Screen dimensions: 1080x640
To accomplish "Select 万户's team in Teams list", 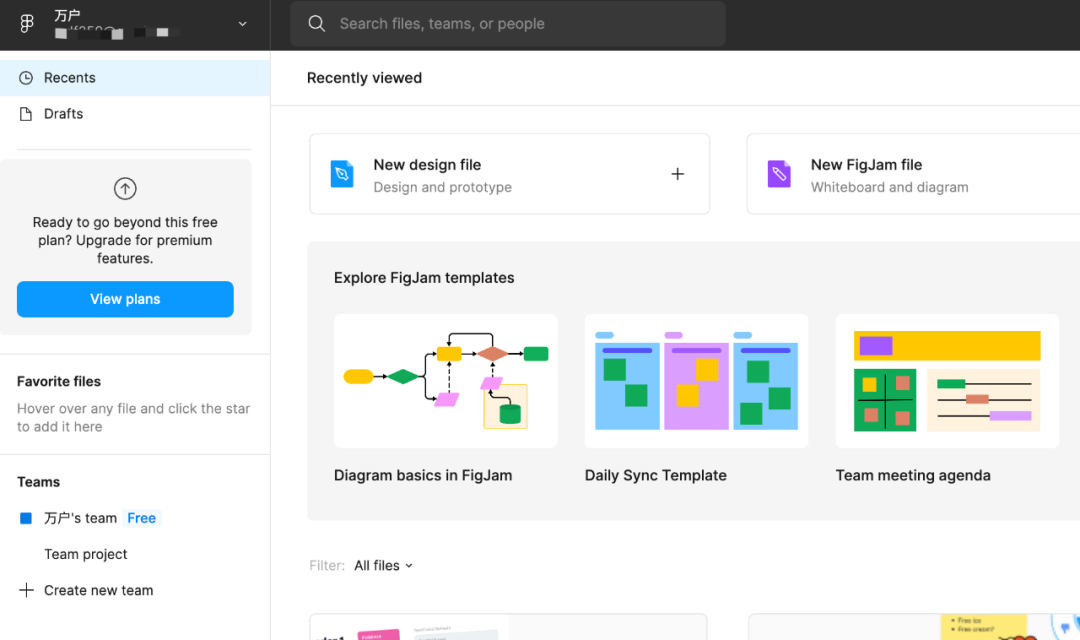I will pyautogui.click(x=81, y=518).
